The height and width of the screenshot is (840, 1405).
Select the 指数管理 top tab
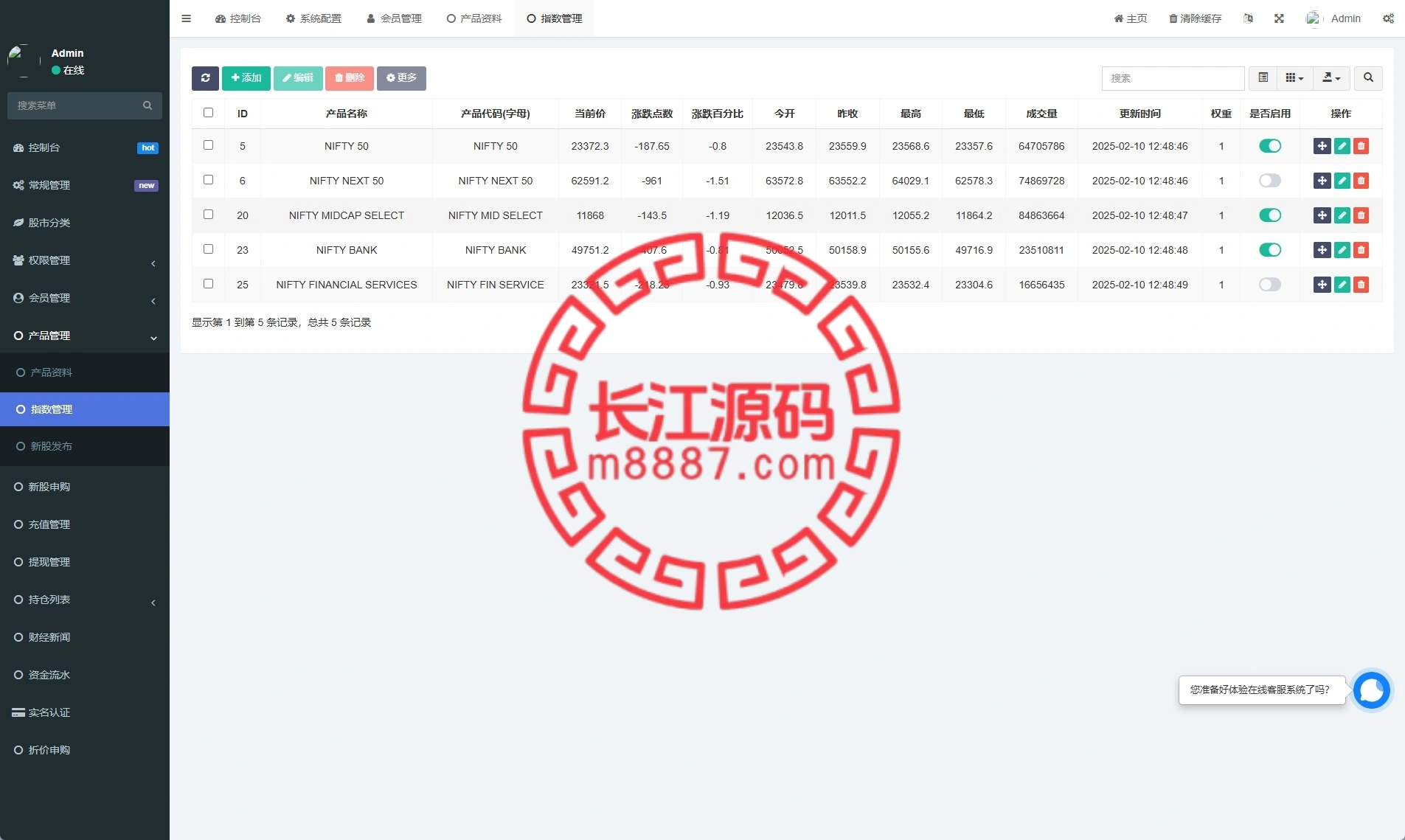(554, 18)
